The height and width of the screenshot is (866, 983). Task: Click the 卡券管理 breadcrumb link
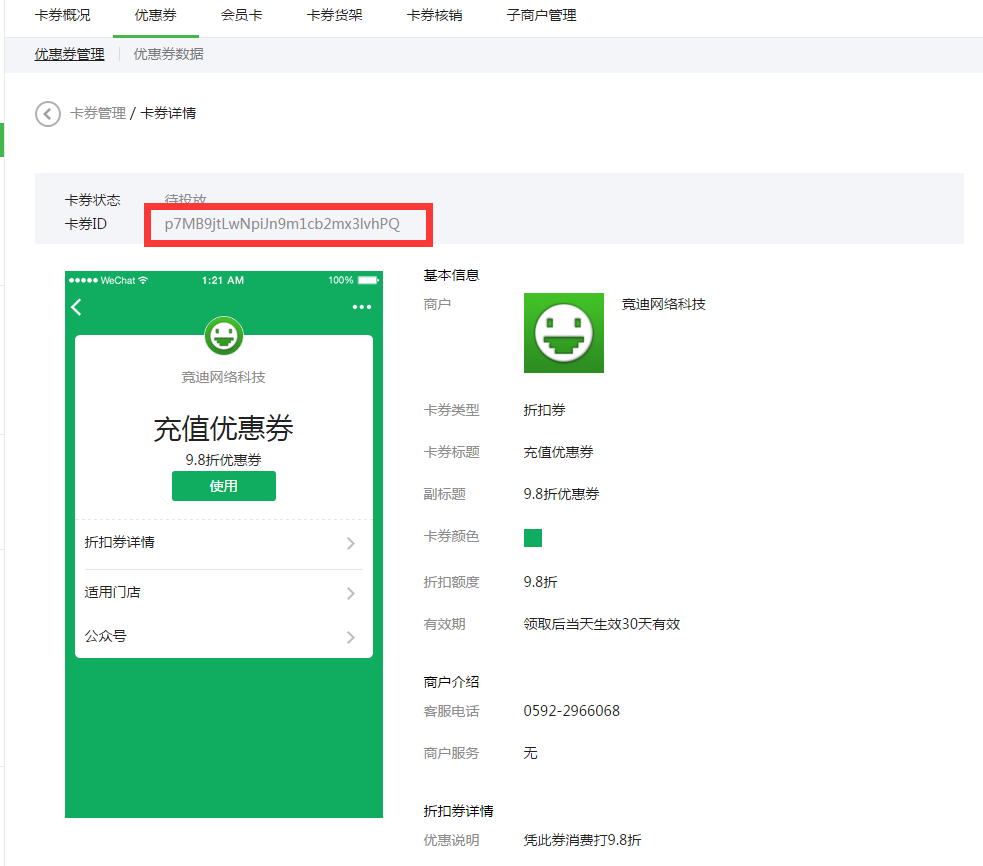[x=97, y=114]
